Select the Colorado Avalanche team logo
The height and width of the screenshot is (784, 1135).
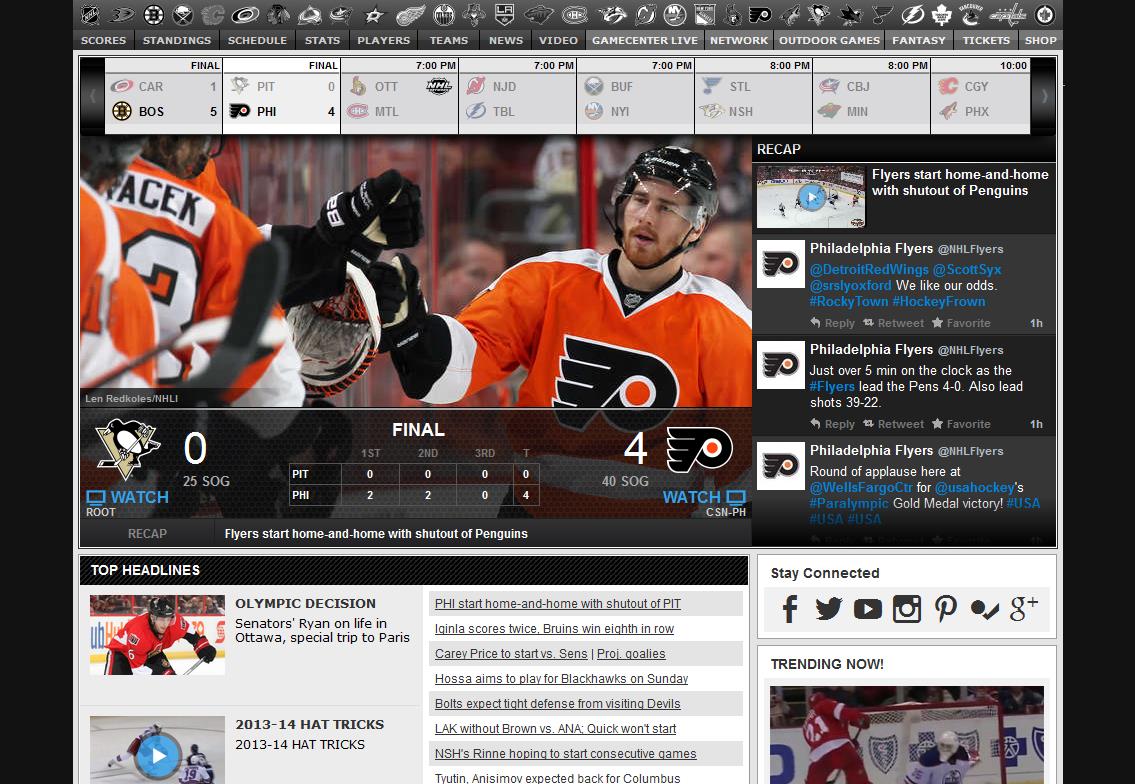[x=310, y=14]
